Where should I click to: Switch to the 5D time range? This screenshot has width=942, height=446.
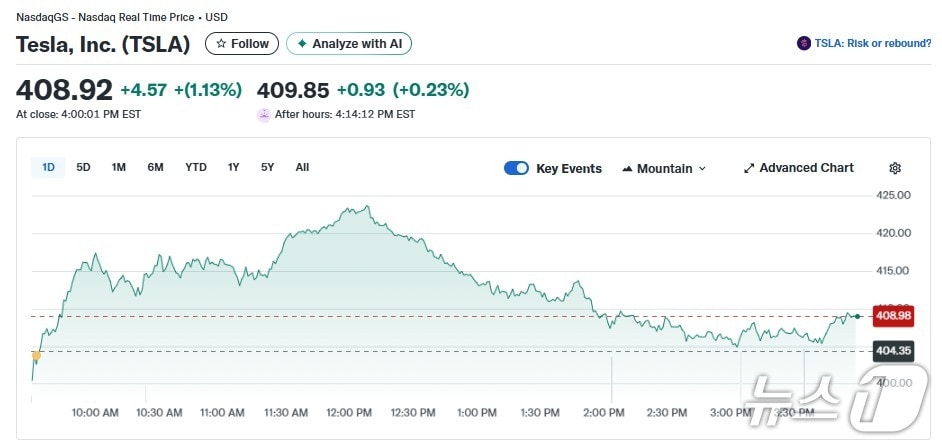(x=84, y=167)
